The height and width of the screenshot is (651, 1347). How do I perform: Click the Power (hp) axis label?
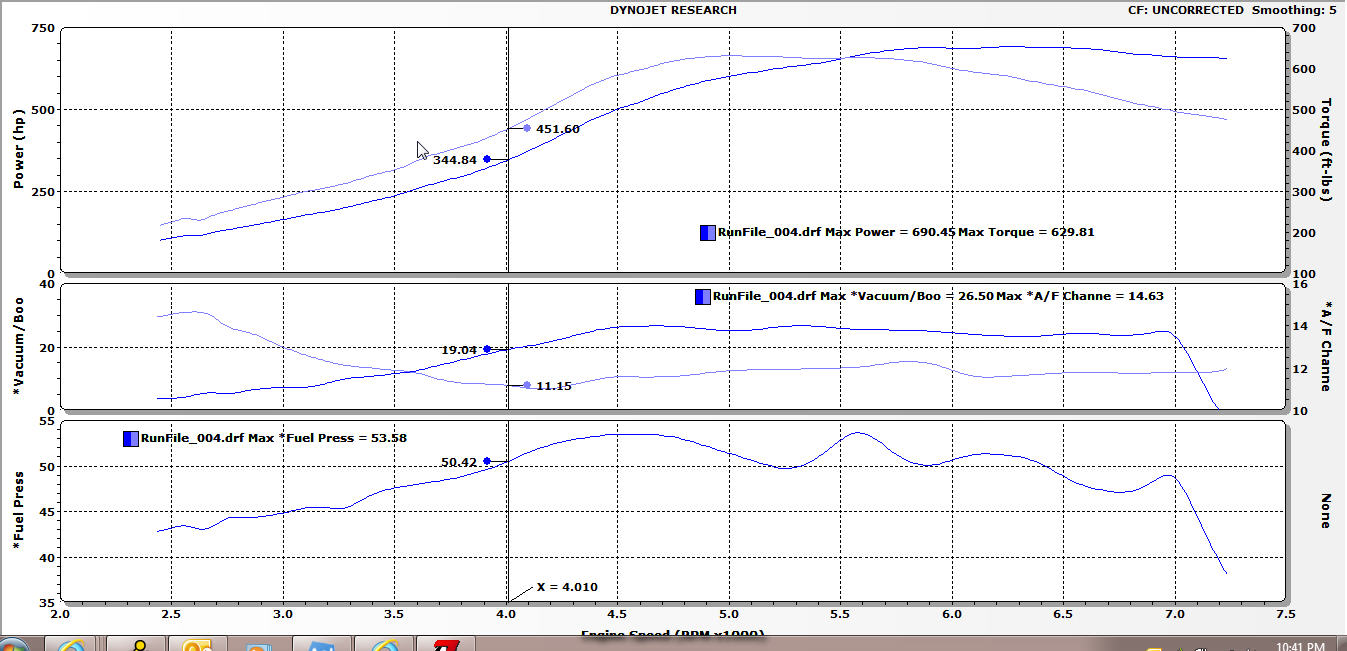(18, 150)
